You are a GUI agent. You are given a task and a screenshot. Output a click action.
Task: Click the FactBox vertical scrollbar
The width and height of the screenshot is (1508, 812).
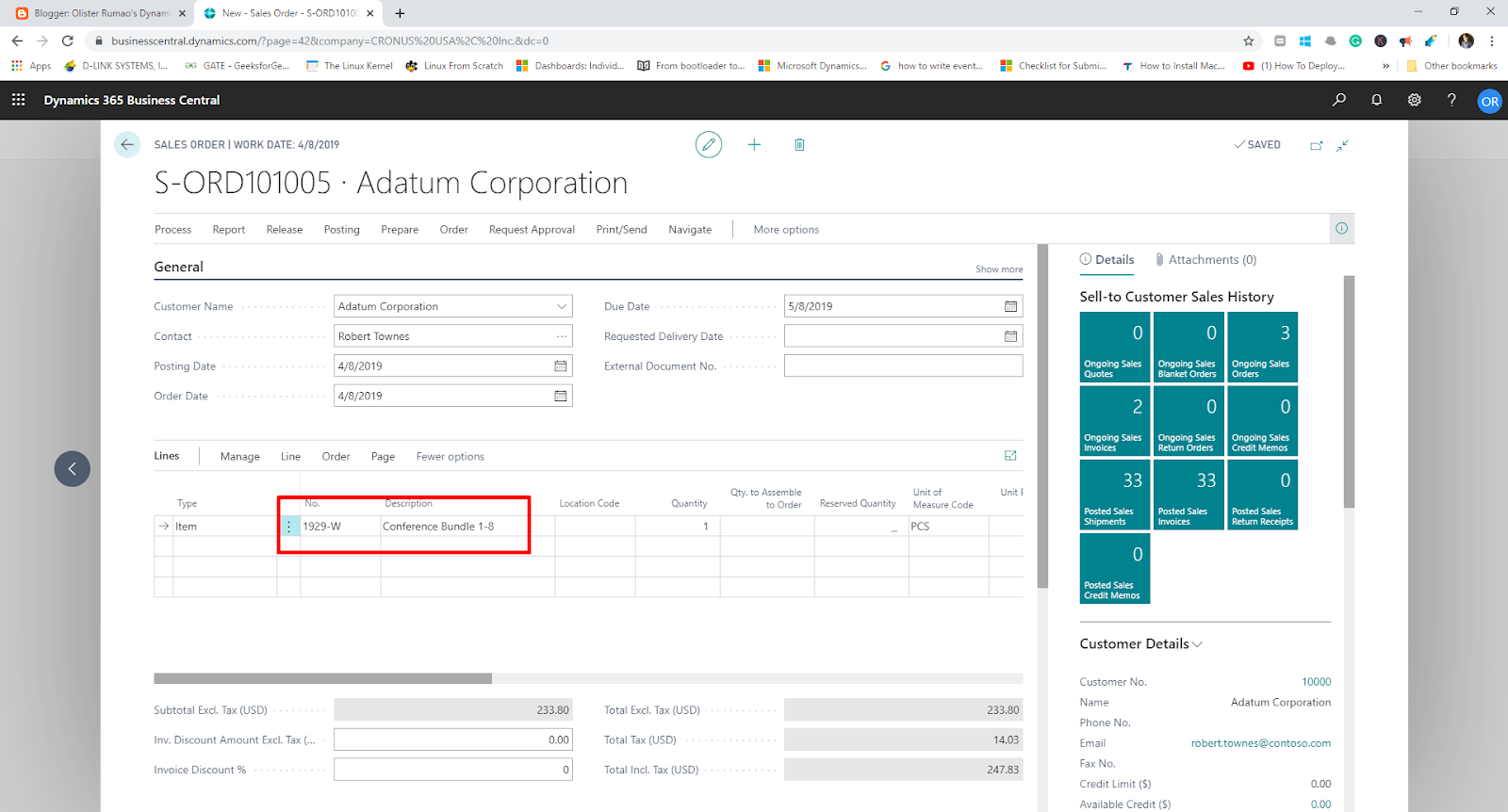(1349, 392)
